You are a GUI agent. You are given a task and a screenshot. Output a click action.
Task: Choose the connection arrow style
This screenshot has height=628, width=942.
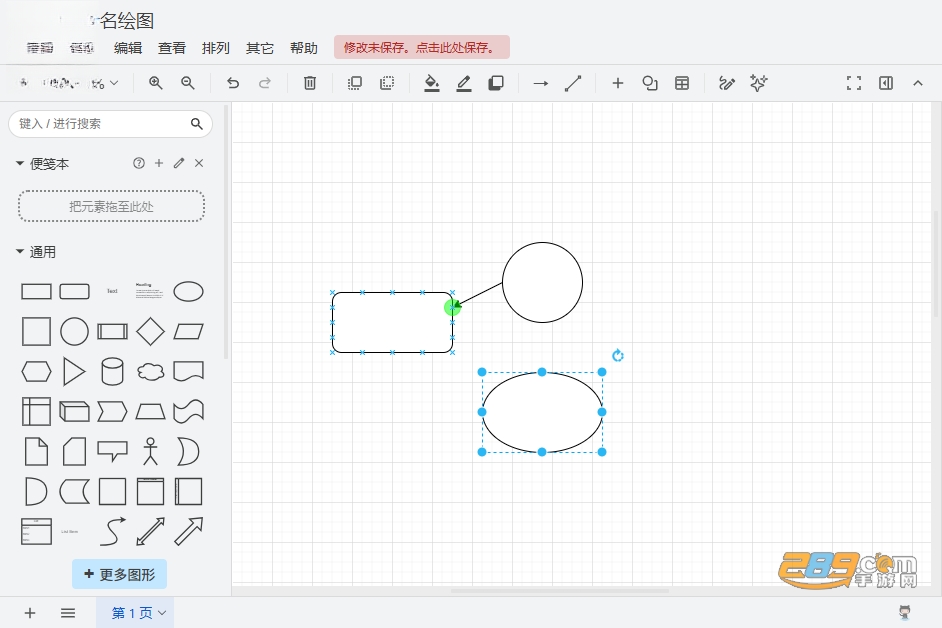pyautogui.click(x=541, y=84)
